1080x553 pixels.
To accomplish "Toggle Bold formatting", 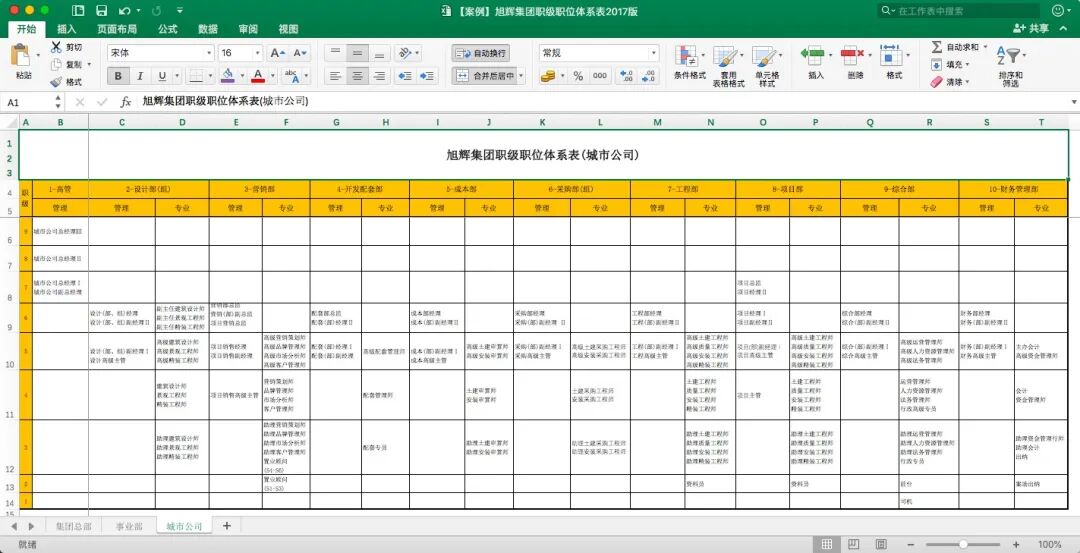I will coord(118,76).
